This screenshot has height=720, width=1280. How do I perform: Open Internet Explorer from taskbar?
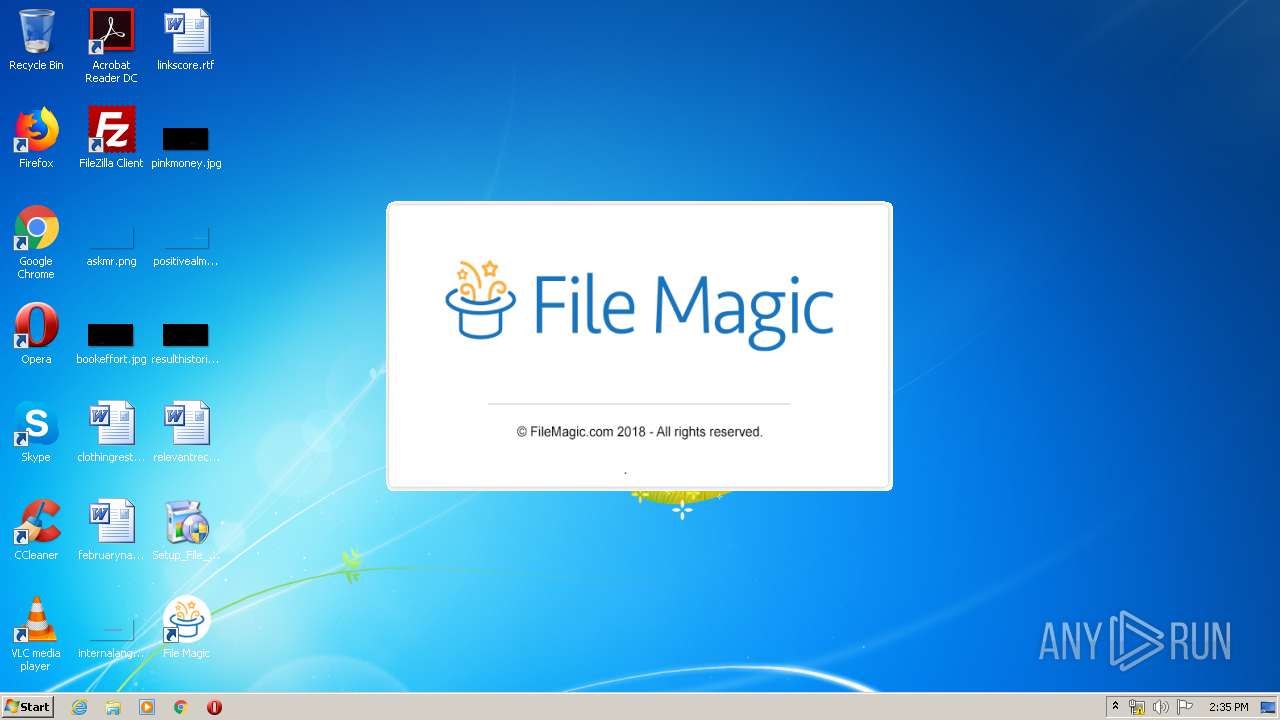(x=79, y=707)
